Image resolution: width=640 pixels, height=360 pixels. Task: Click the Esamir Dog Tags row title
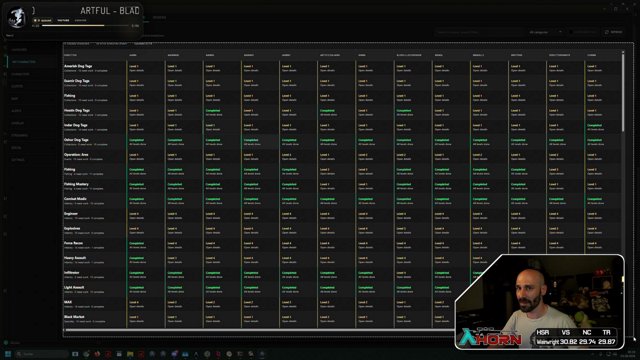(76, 81)
